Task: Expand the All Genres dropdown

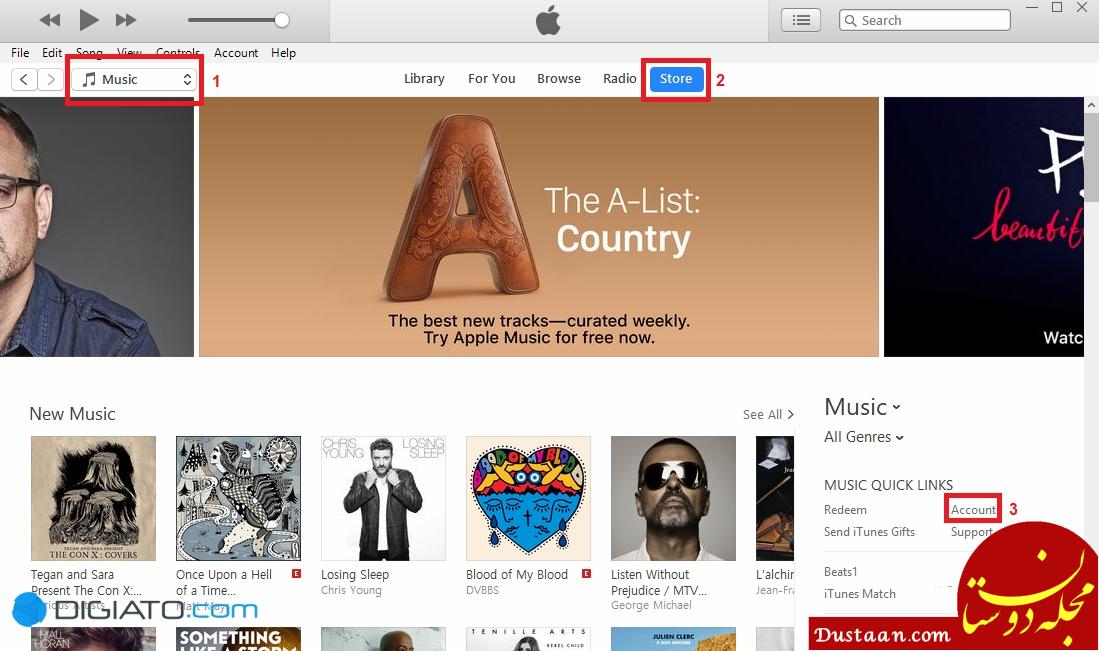Action: point(864,437)
